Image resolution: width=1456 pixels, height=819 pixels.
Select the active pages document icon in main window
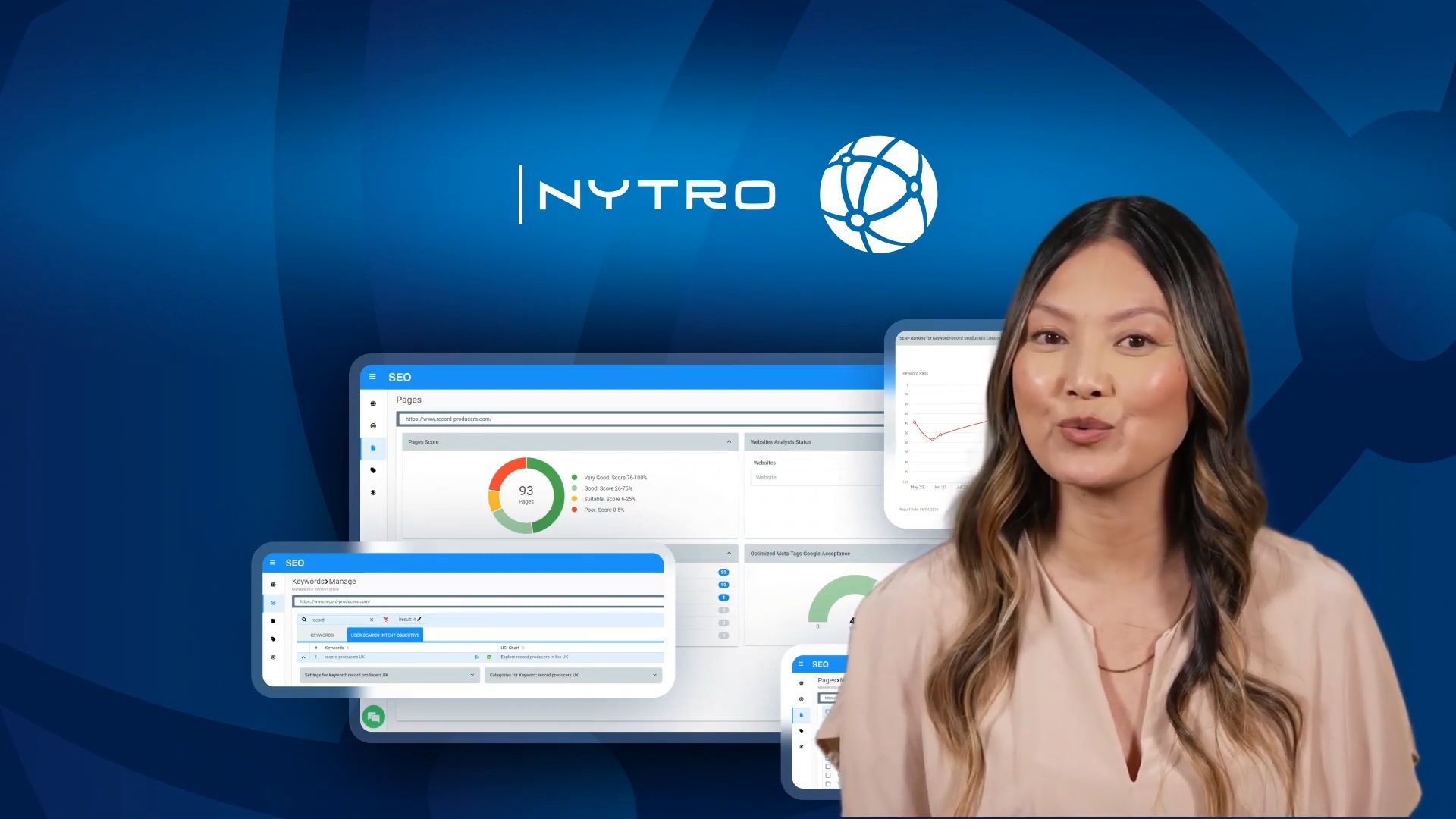pos(373,448)
